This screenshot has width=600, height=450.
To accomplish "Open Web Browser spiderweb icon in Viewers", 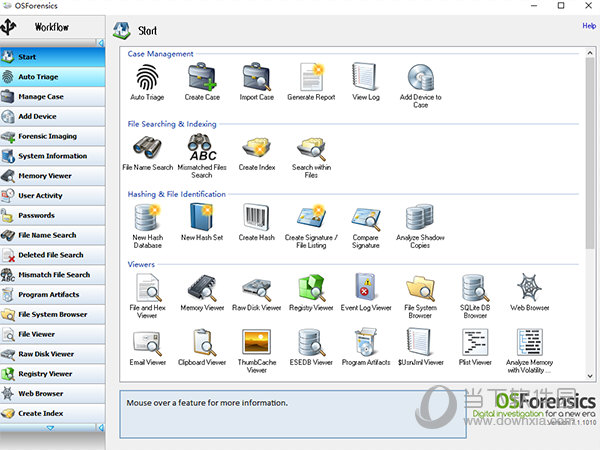I will tap(530, 287).
